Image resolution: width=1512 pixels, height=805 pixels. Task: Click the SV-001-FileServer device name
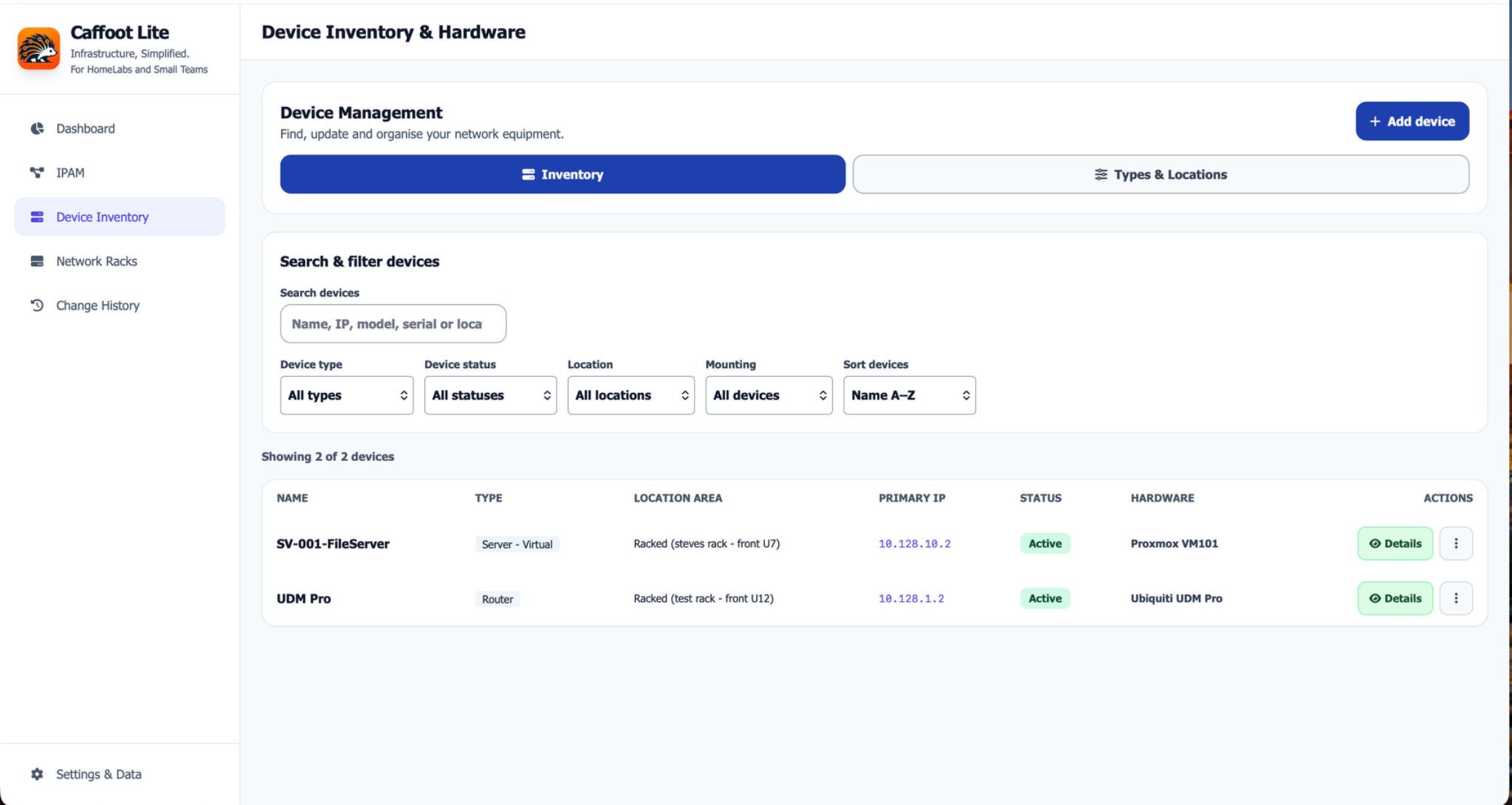(333, 544)
